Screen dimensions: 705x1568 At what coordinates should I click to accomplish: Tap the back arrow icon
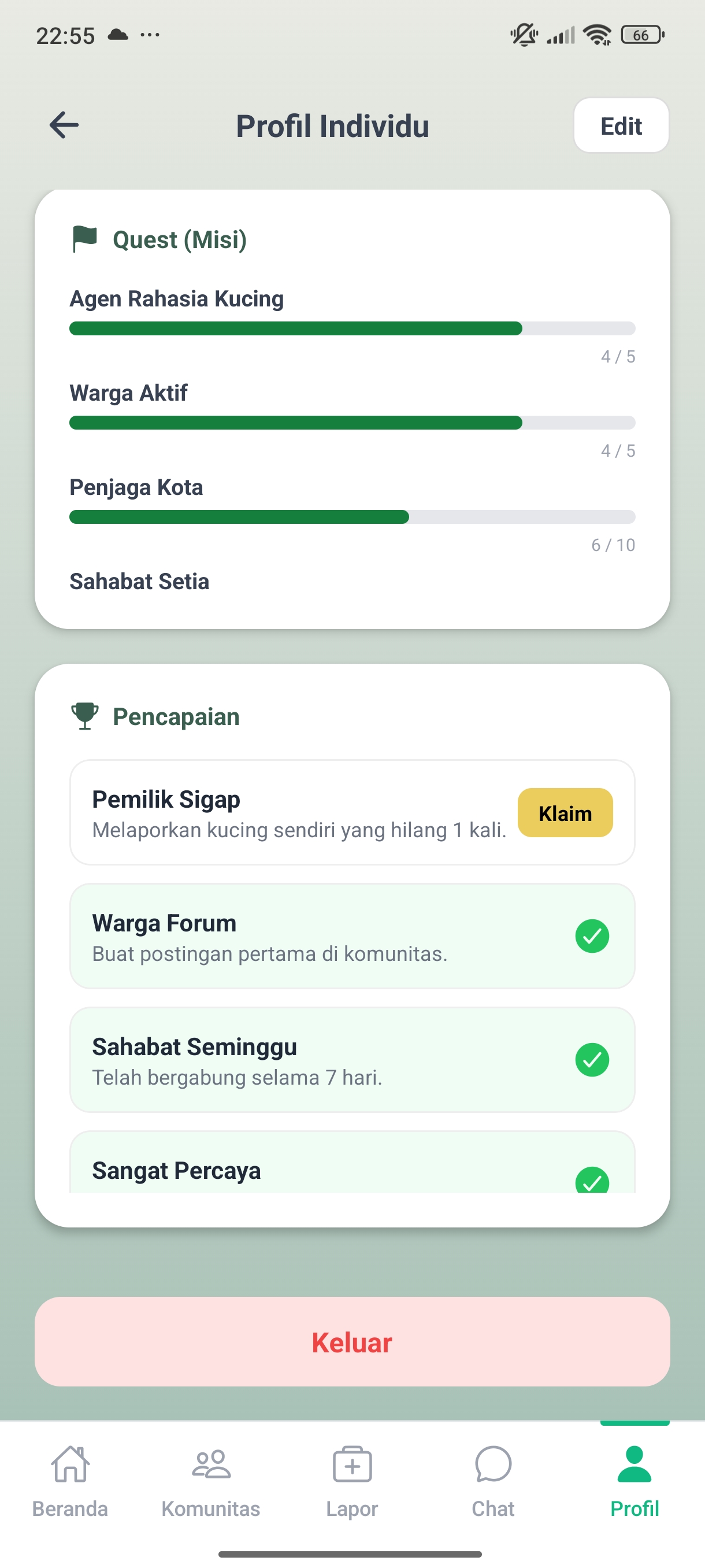point(64,125)
